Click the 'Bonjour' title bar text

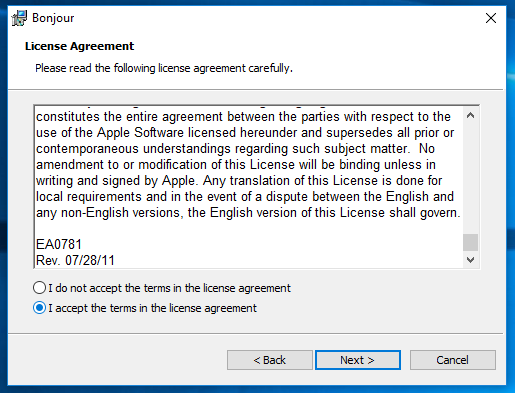pos(53,18)
